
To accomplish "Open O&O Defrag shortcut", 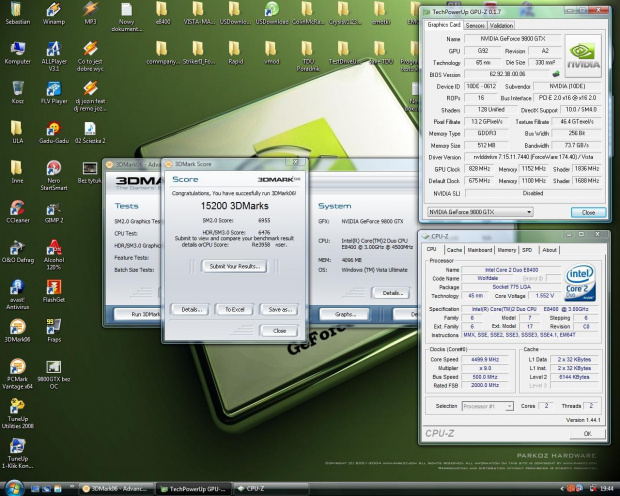I will [x=17, y=252].
